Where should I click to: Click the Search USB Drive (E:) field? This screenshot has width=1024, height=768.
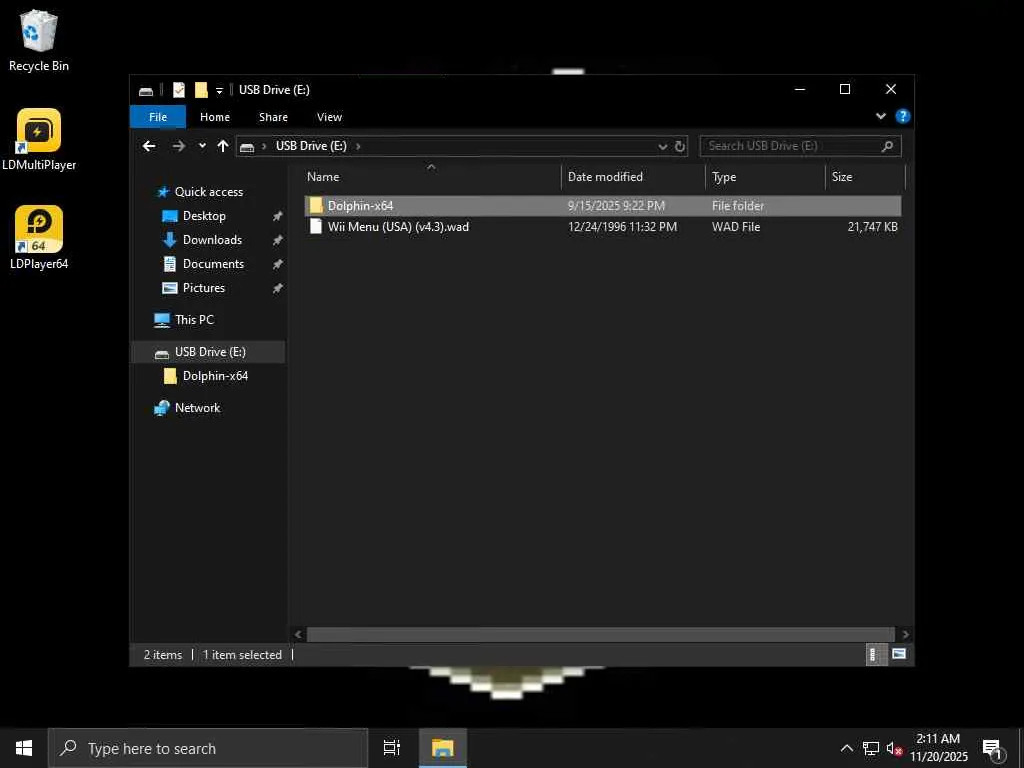coord(800,146)
